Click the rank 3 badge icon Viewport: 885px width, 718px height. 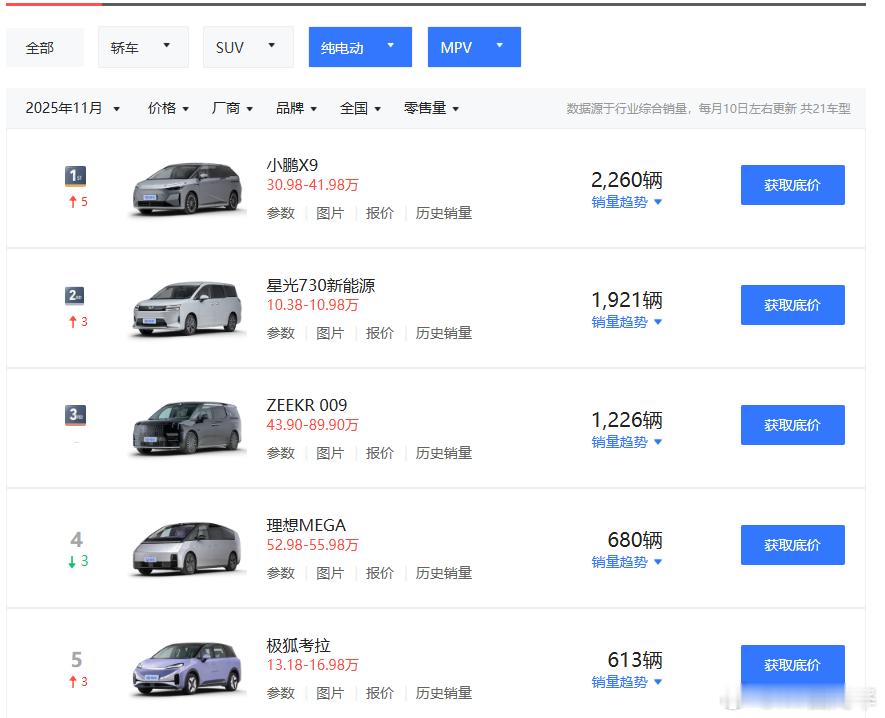76,415
